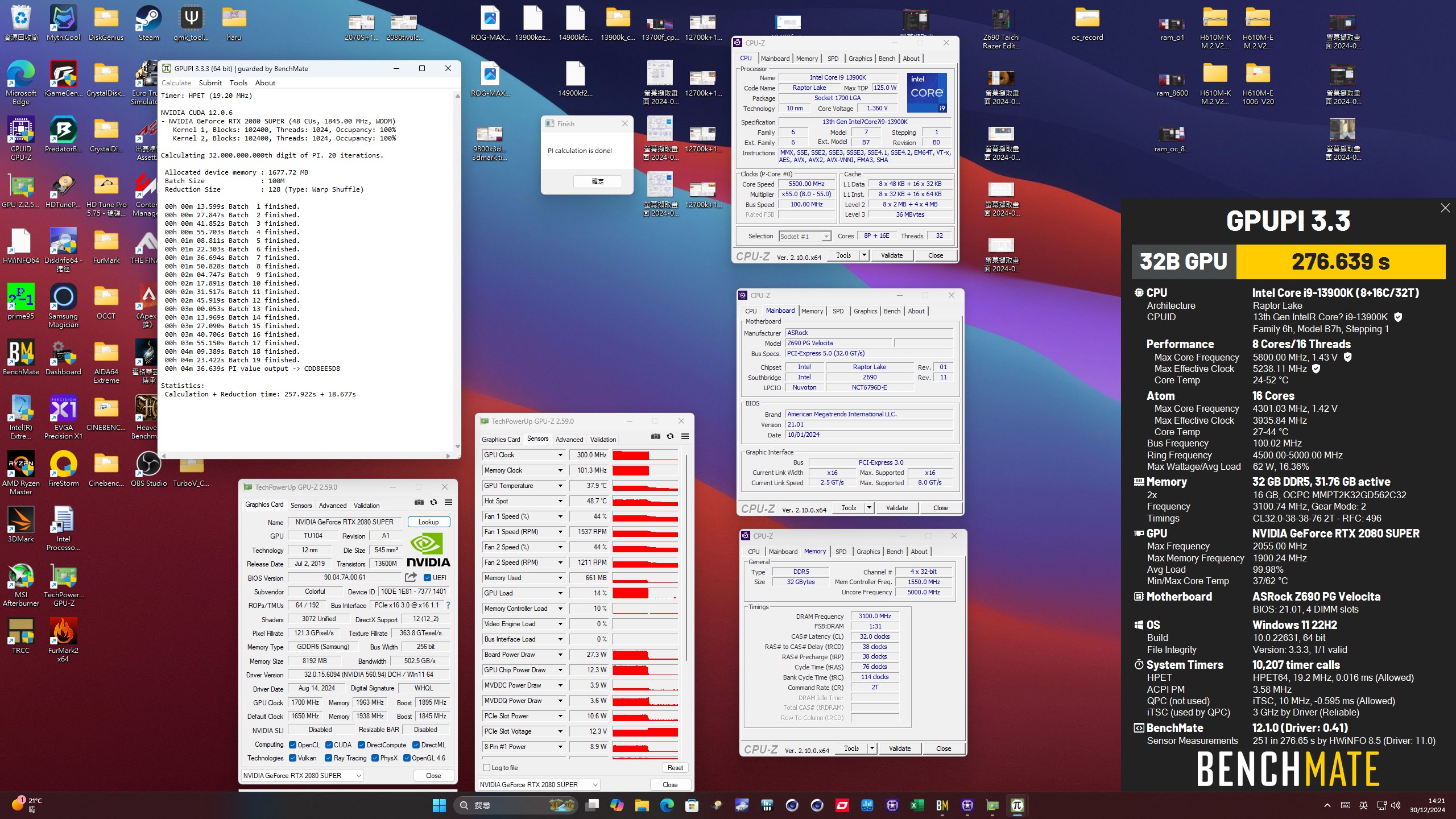Screen dimensions: 1456x819
Task: Open Steam desktop shortcut
Action: [x=148, y=23]
